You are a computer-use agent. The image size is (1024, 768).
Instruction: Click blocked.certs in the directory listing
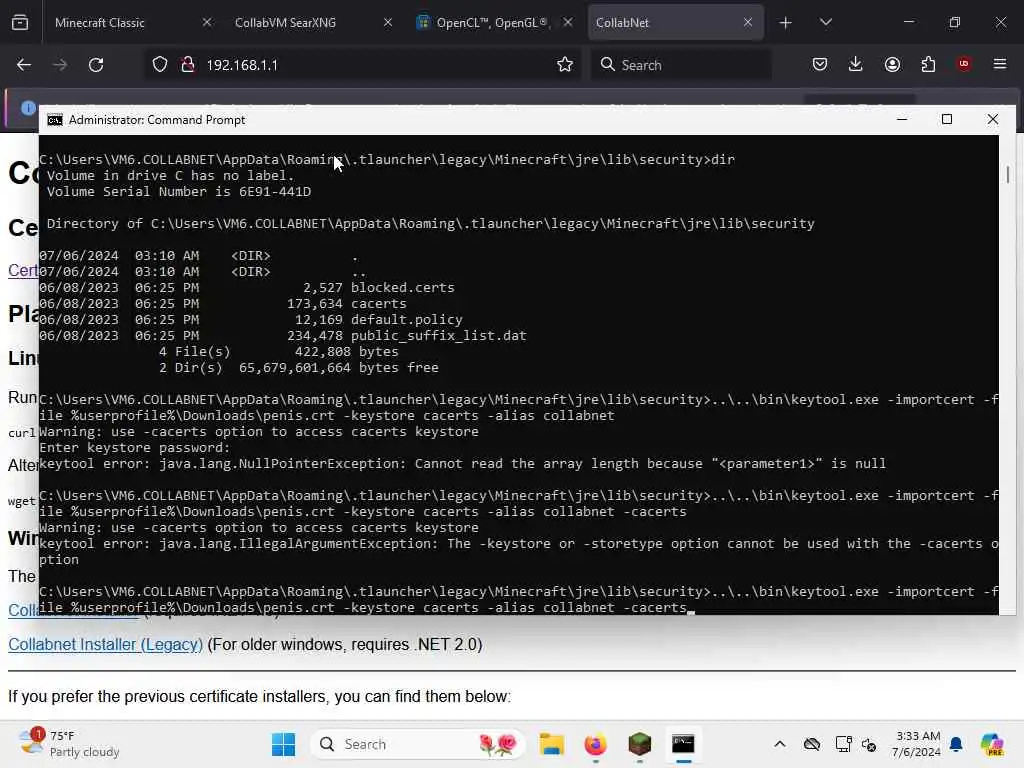tap(402, 287)
